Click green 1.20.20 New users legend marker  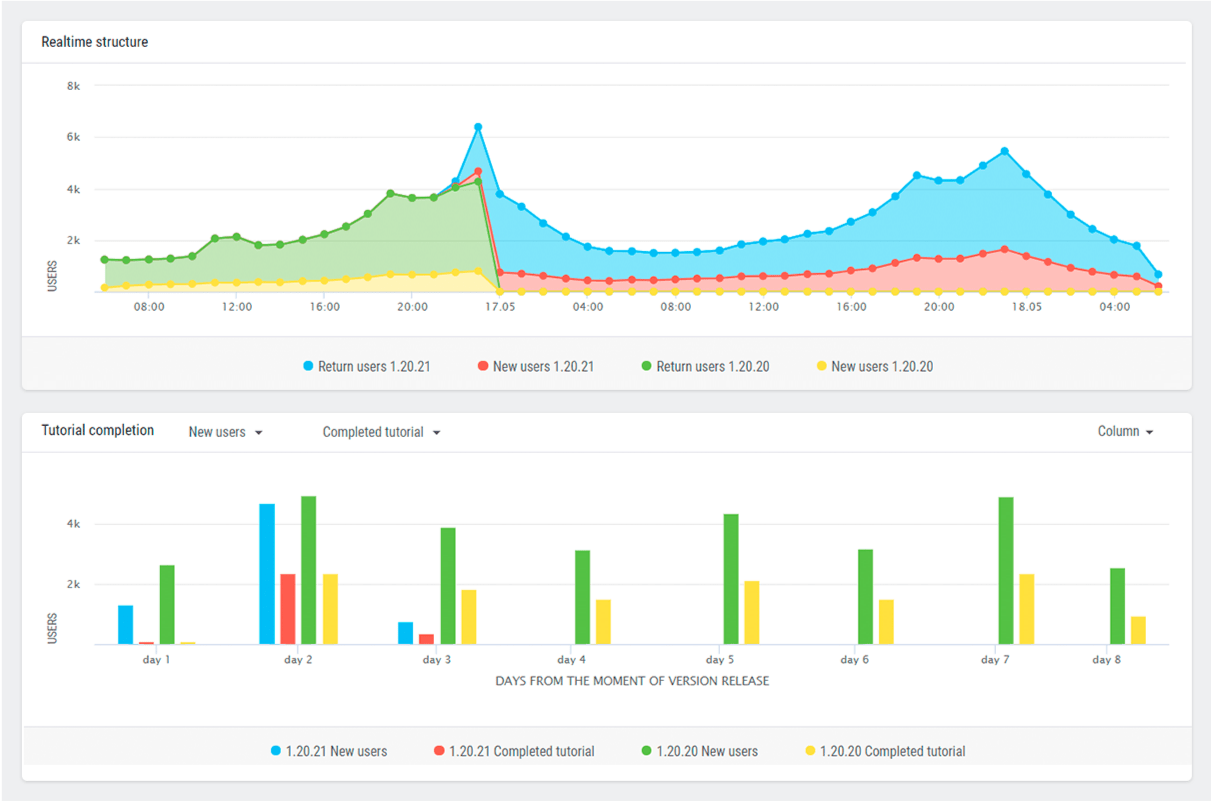[x=647, y=751]
